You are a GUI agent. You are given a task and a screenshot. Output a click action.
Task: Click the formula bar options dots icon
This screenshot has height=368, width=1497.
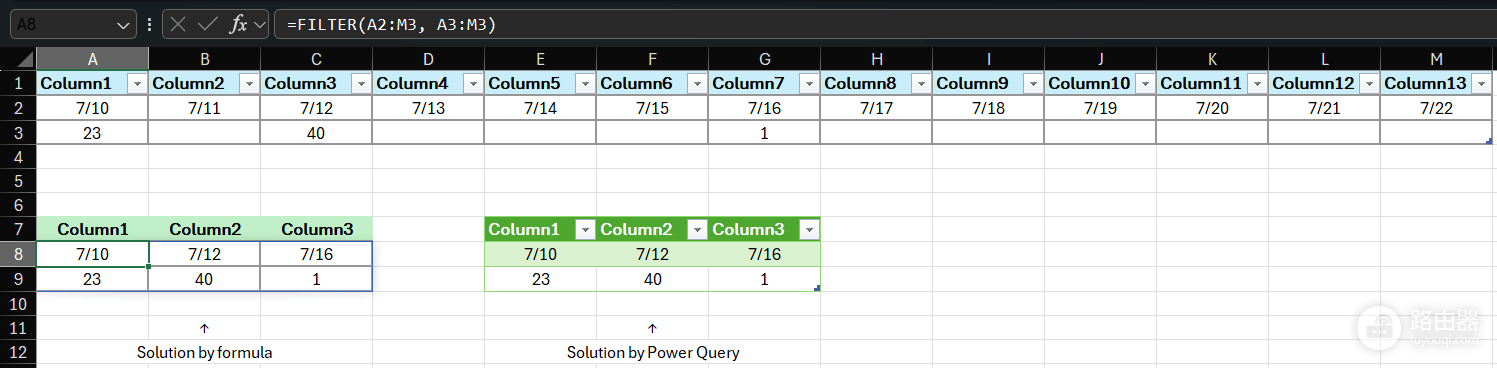[x=150, y=25]
